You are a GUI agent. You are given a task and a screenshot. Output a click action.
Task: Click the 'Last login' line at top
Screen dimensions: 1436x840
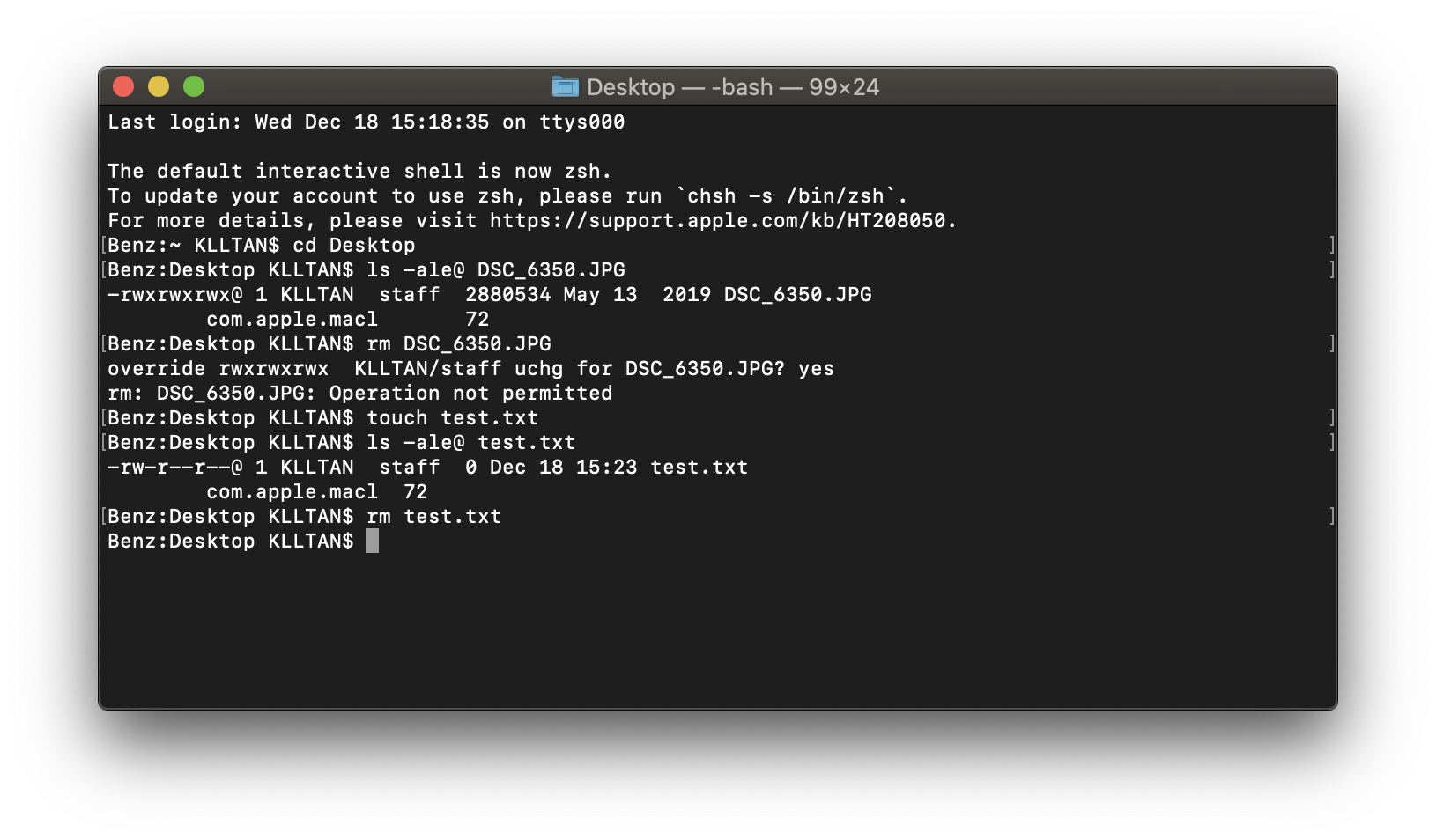tap(366, 122)
